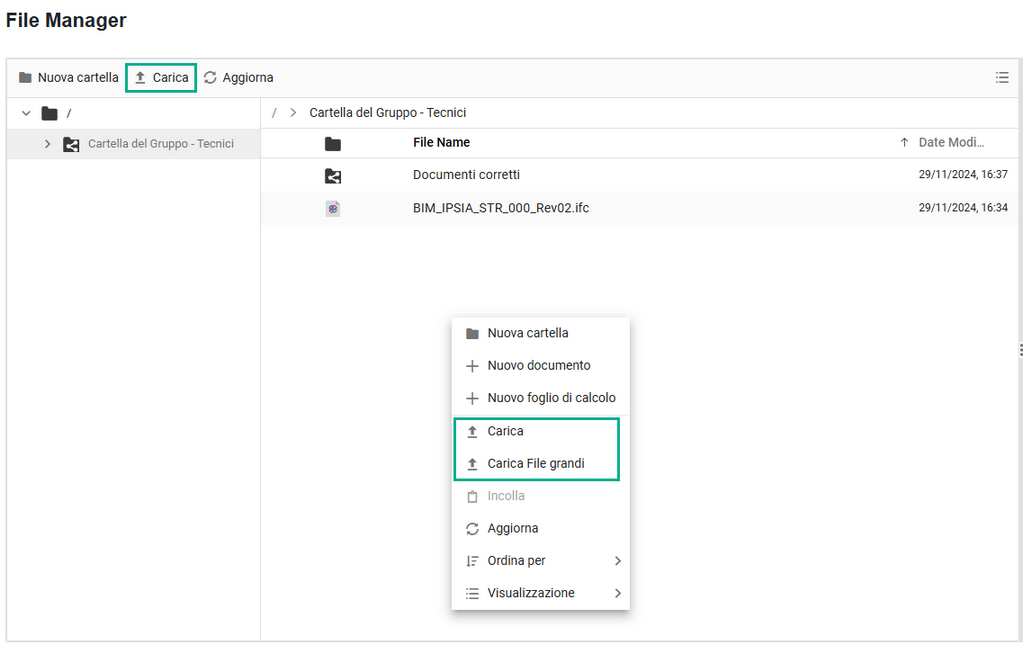
Task: Switch view using list layout icon
Action: [1001, 78]
